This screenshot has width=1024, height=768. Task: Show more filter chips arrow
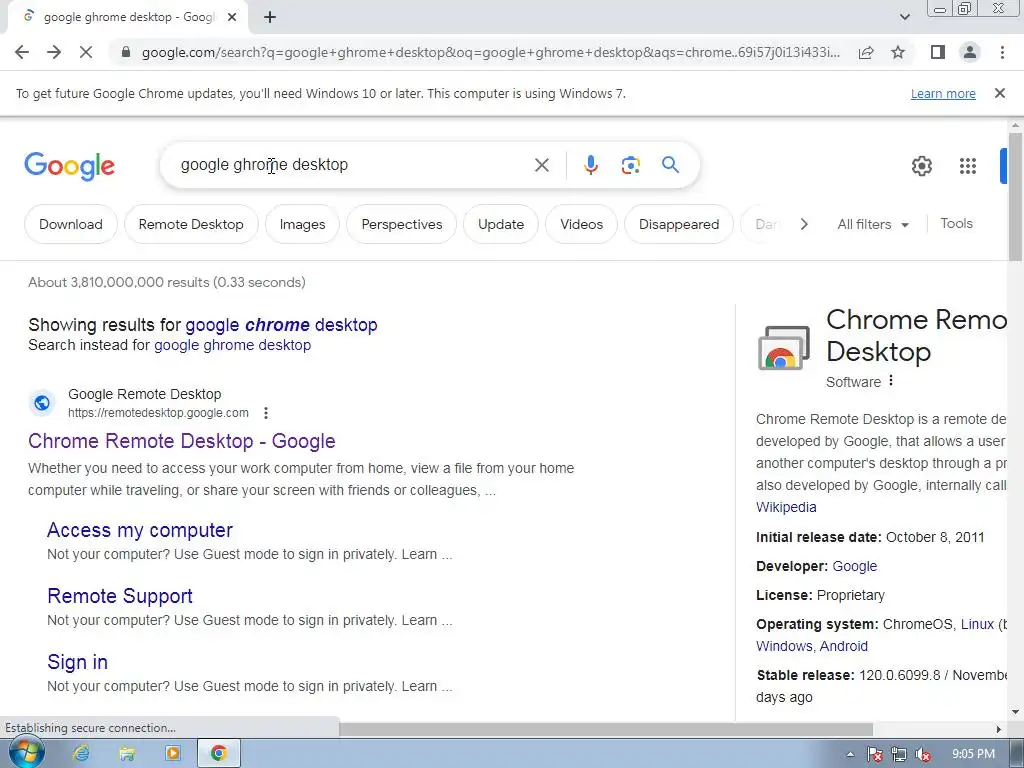click(x=804, y=224)
